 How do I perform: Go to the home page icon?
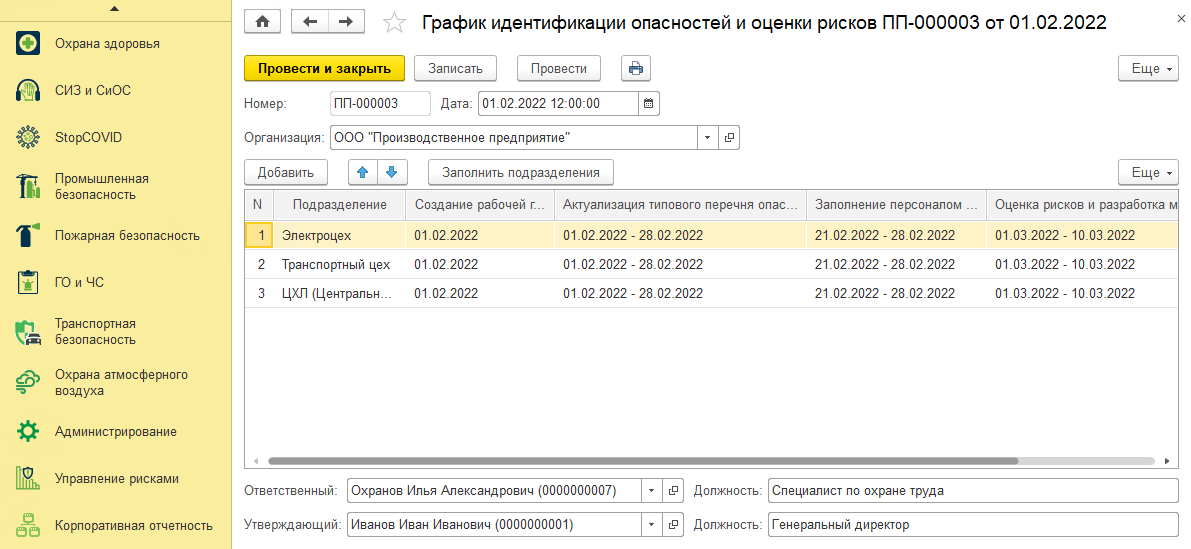click(x=263, y=22)
